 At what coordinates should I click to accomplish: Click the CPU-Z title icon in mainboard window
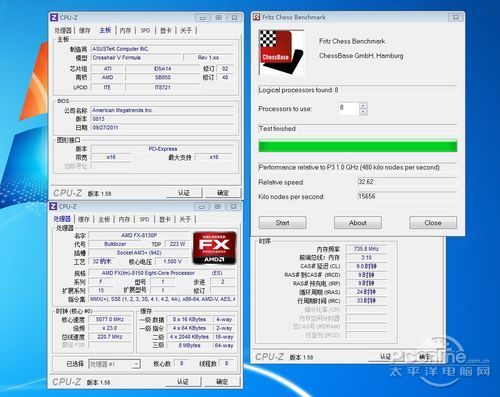click(x=53, y=17)
